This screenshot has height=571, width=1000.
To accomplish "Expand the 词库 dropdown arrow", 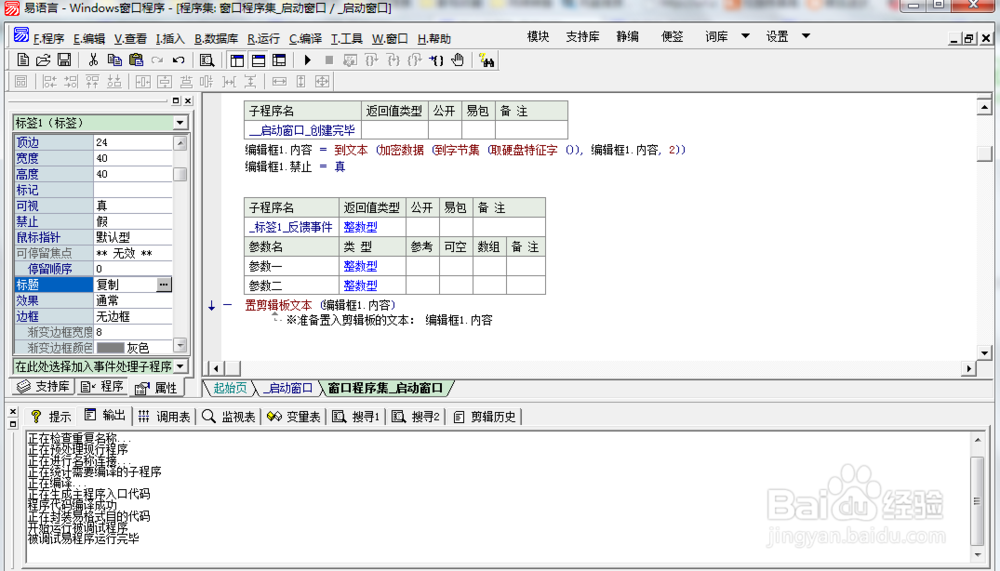I will (x=745, y=36).
